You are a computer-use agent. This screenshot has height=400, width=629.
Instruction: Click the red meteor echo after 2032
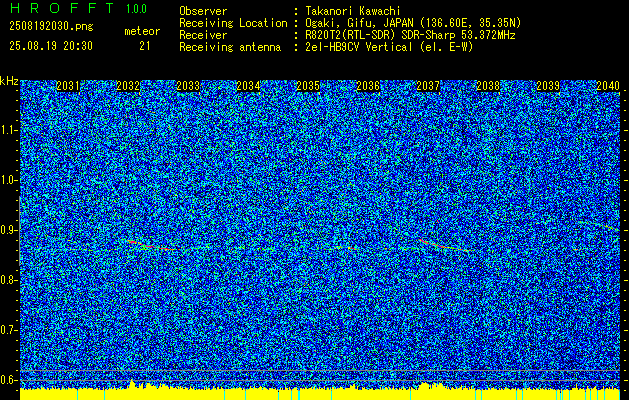pos(152,245)
